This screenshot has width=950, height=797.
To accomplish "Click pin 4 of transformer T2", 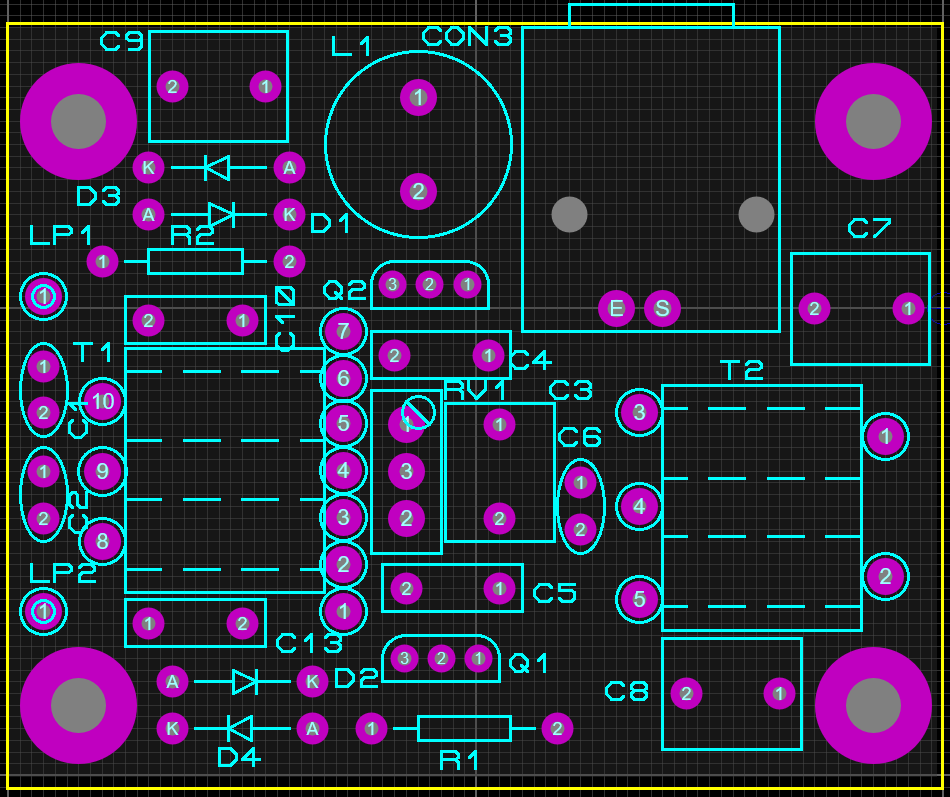I will point(639,507).
